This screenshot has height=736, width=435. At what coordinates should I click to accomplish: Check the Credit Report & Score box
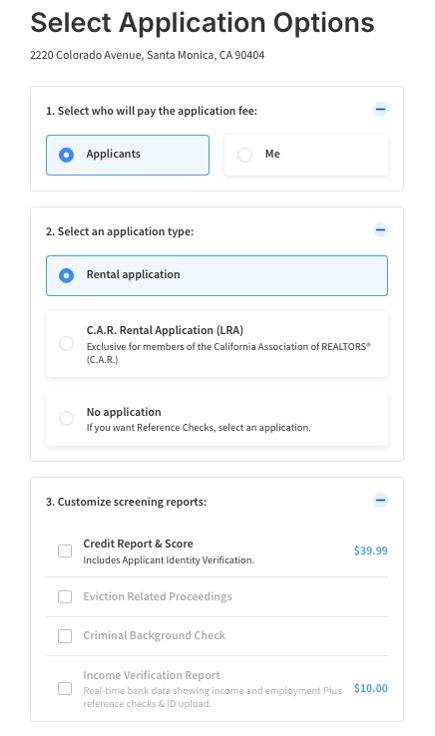[65, 551]
